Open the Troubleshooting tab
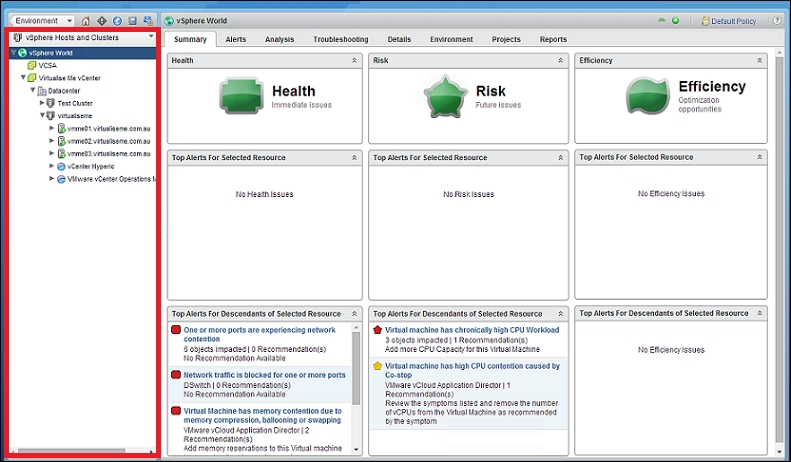Viewport: 791px width, 462px height. tap(341, 39)
